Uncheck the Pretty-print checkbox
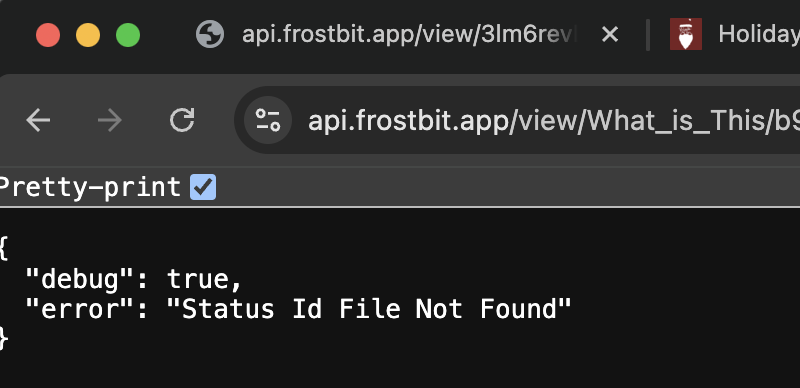 (203, 187)
